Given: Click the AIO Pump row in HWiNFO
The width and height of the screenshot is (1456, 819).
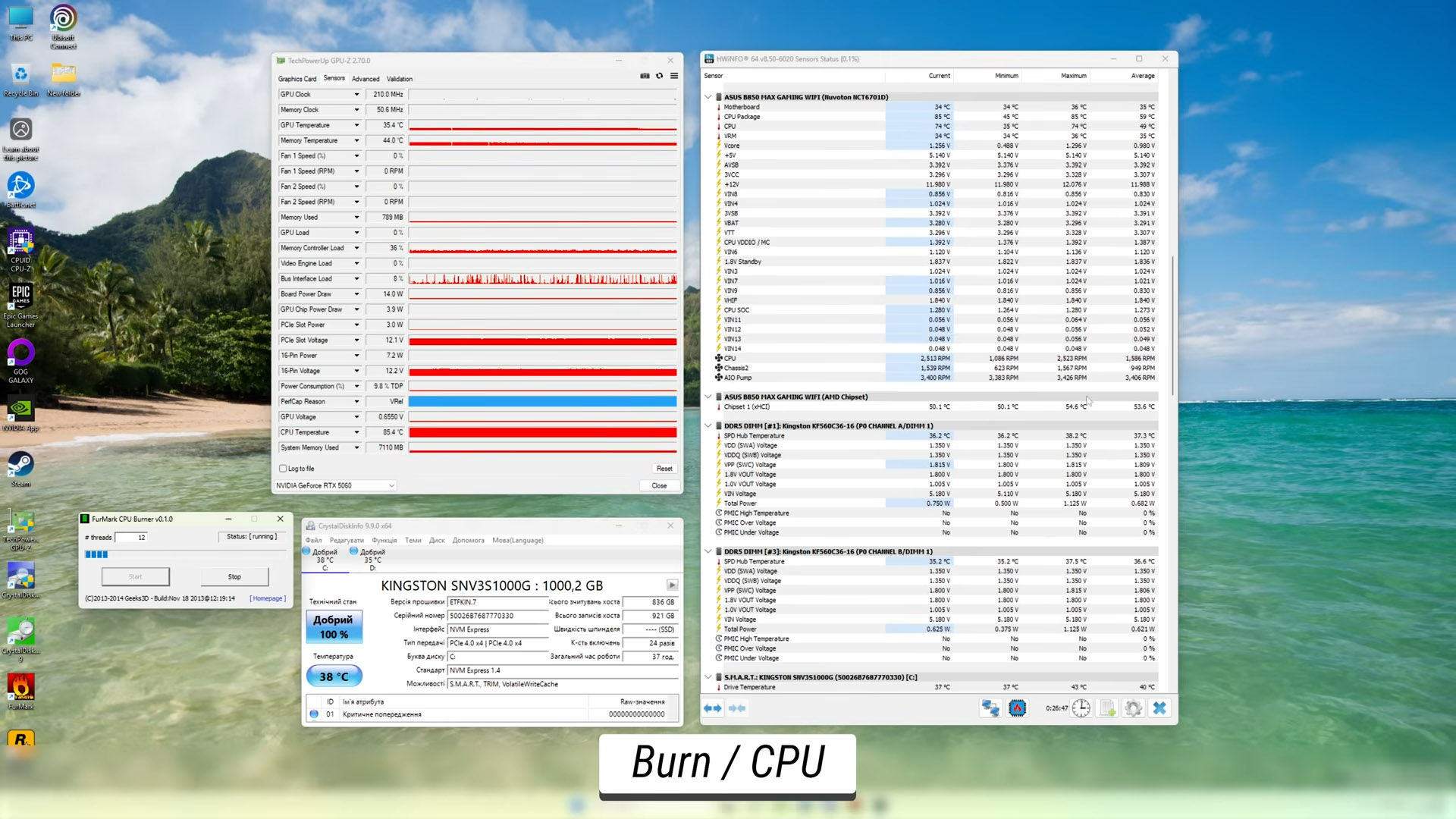Looking at the screenshot, I should (936, 378).
